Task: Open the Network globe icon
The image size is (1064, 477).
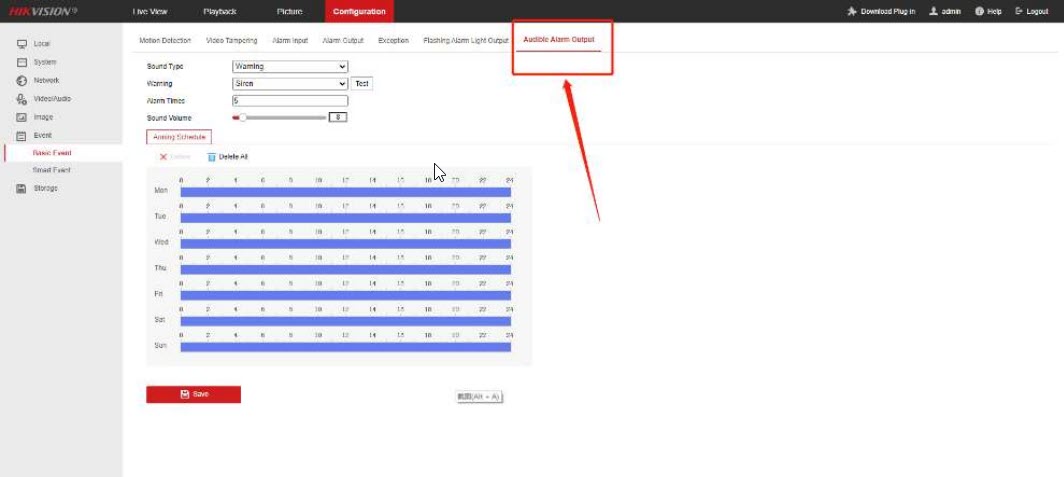Action: coord(21,80)
